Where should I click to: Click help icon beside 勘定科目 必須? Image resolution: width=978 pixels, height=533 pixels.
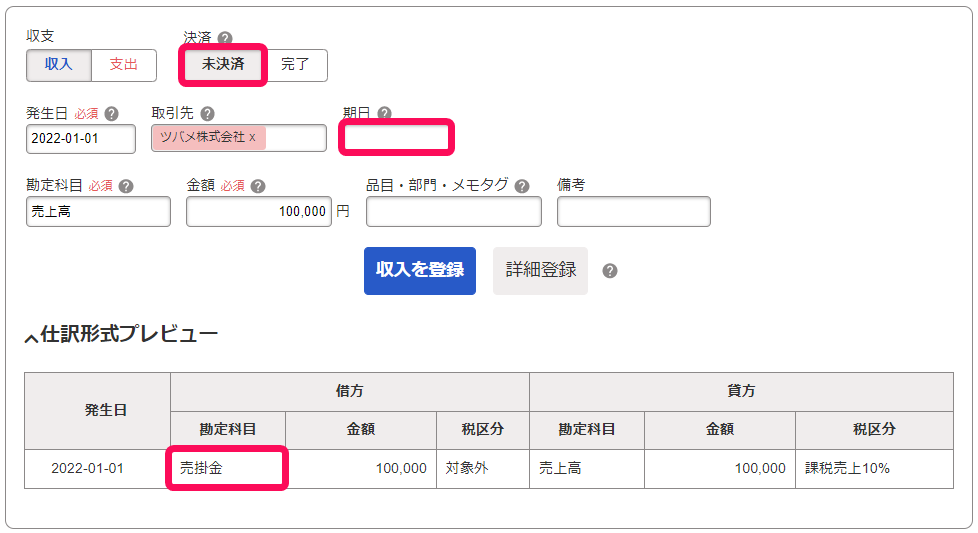pyautogui.click(x=126, y=186)
